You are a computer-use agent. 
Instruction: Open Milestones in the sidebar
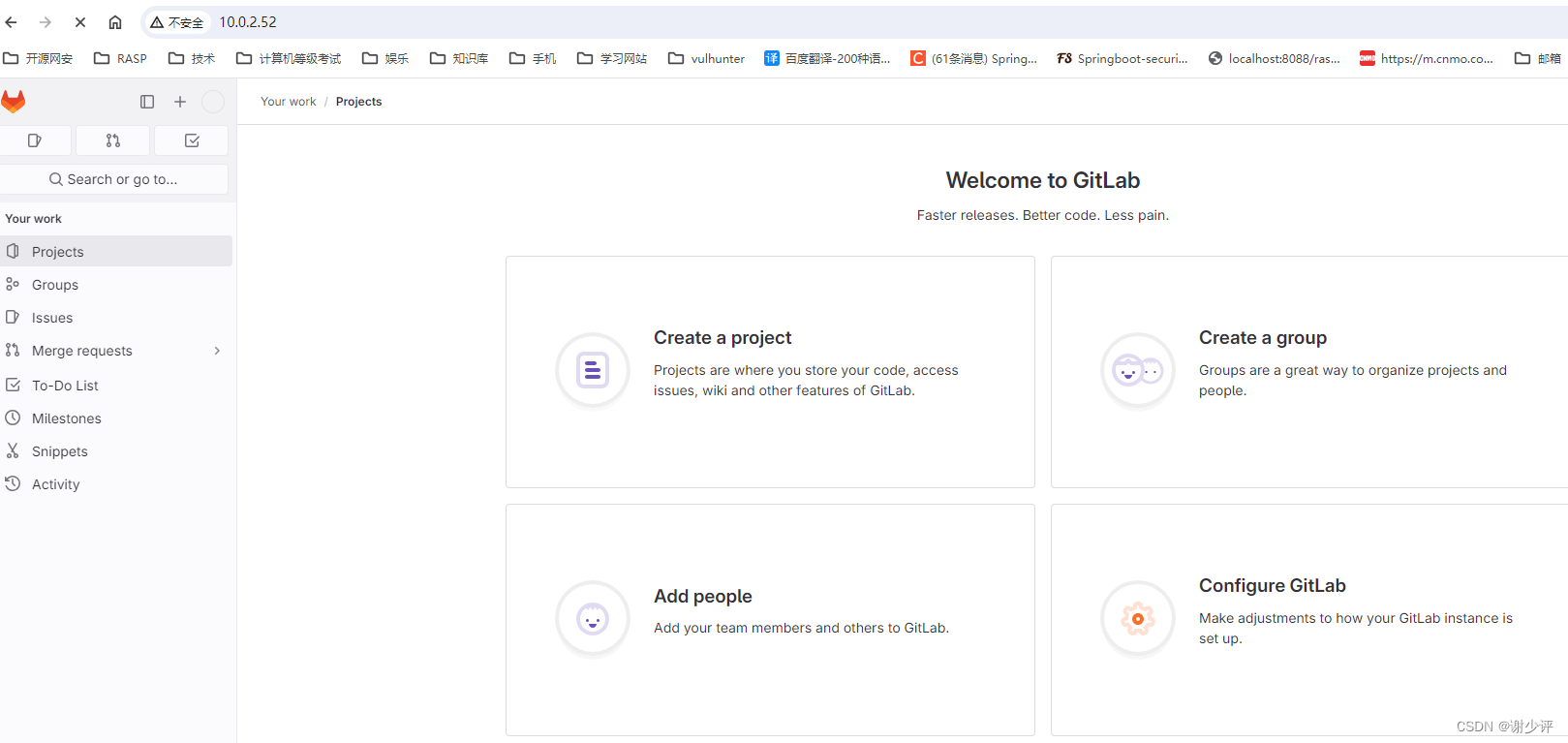(x=116, y=418)
